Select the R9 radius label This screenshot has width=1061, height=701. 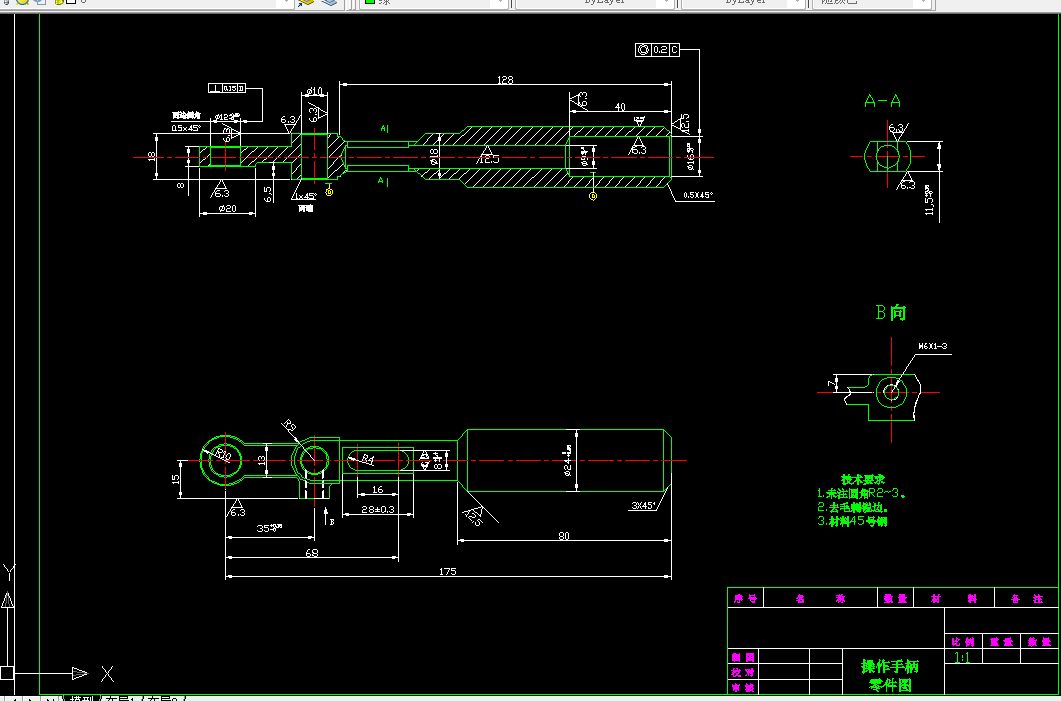pos(290,426)
